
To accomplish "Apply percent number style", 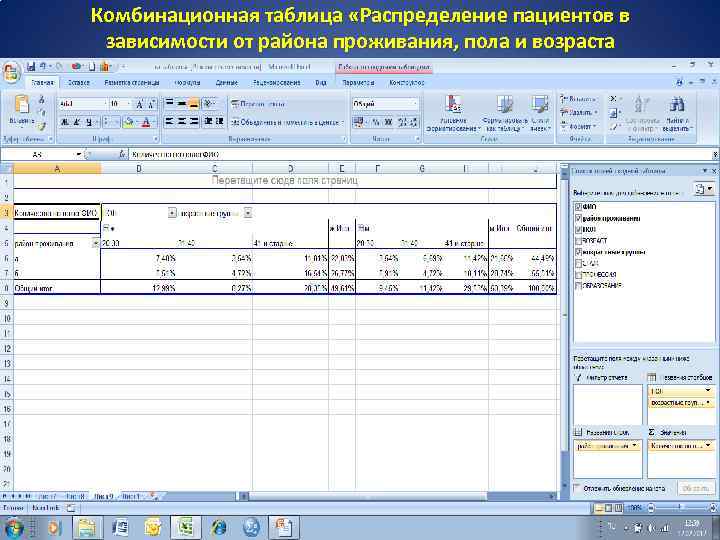I will coord(376,122).
